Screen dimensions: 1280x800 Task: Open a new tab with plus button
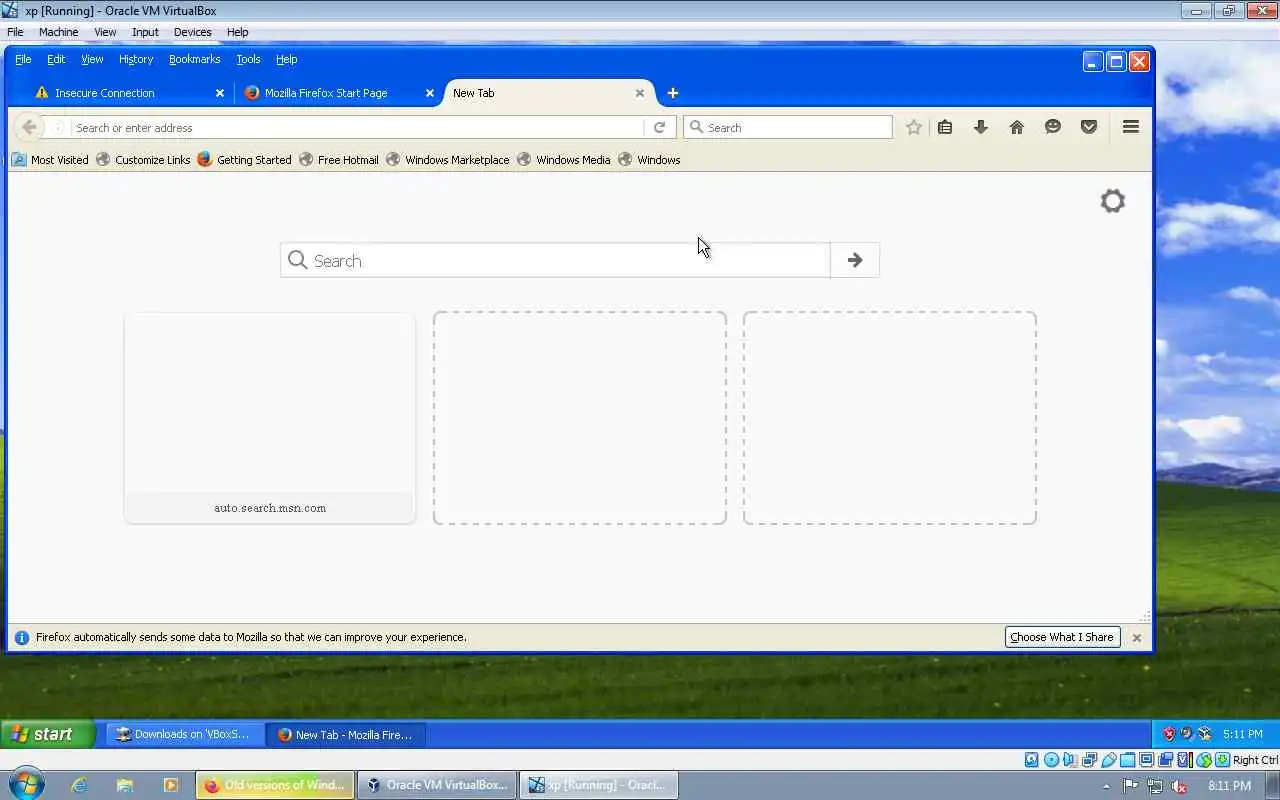tap(673, 93)
